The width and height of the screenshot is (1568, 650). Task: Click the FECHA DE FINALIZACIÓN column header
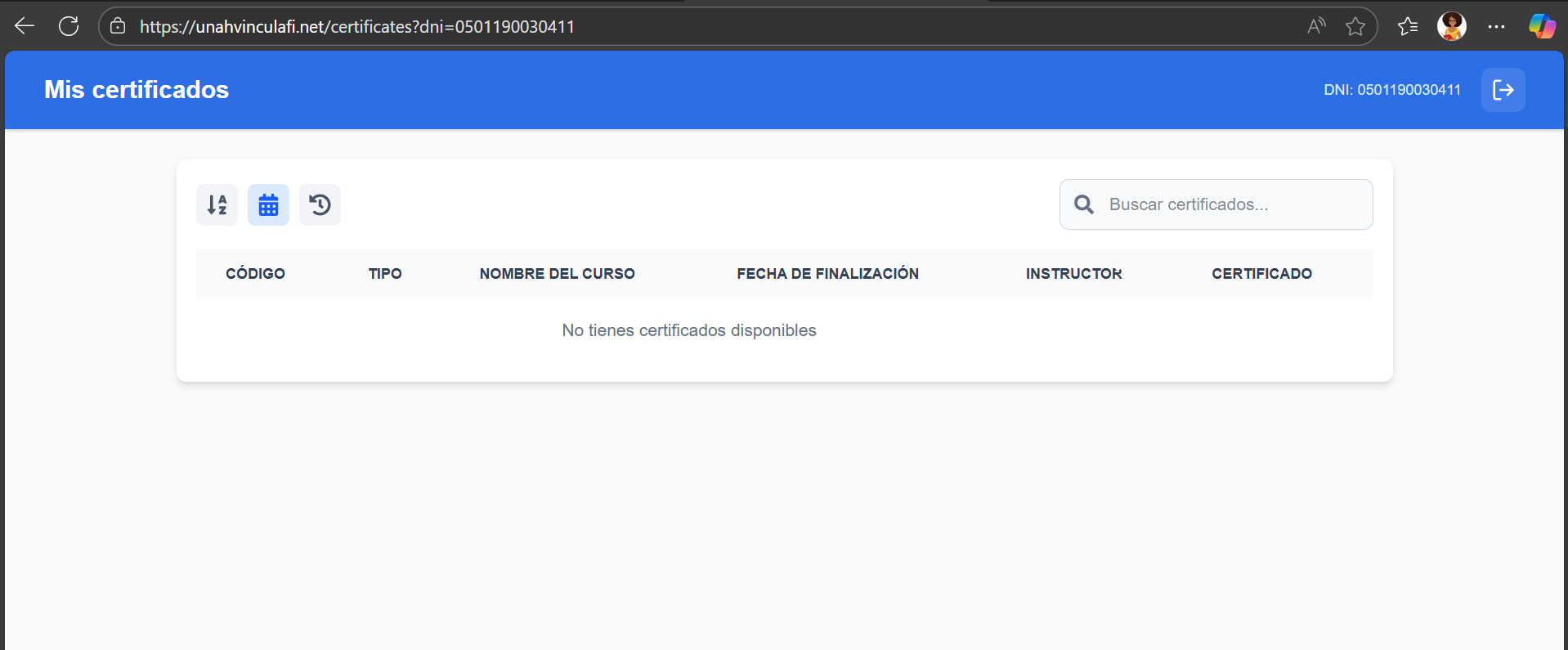click(x=827, y=274)
